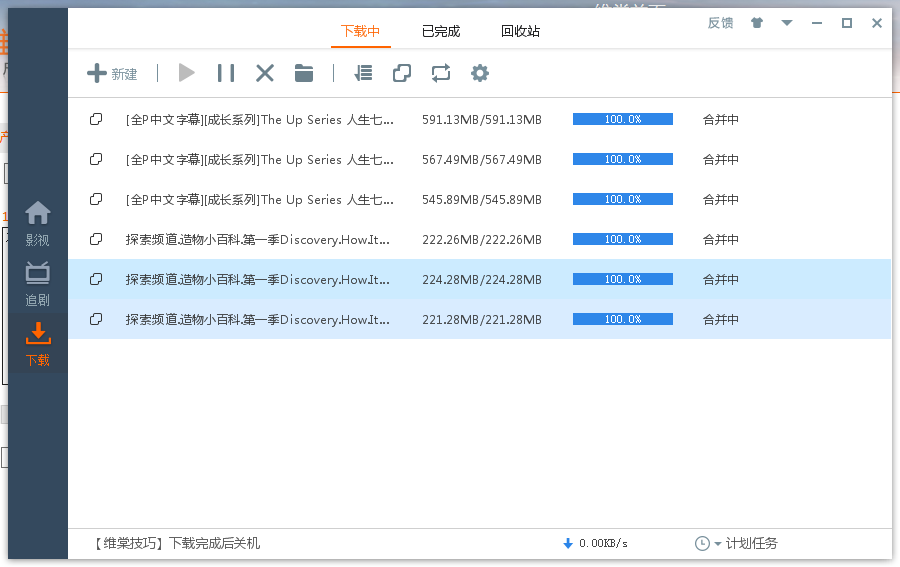900x567 pixels.
Task: Expand the title bar dropdown arrow menu
Action: pos(787,23)
